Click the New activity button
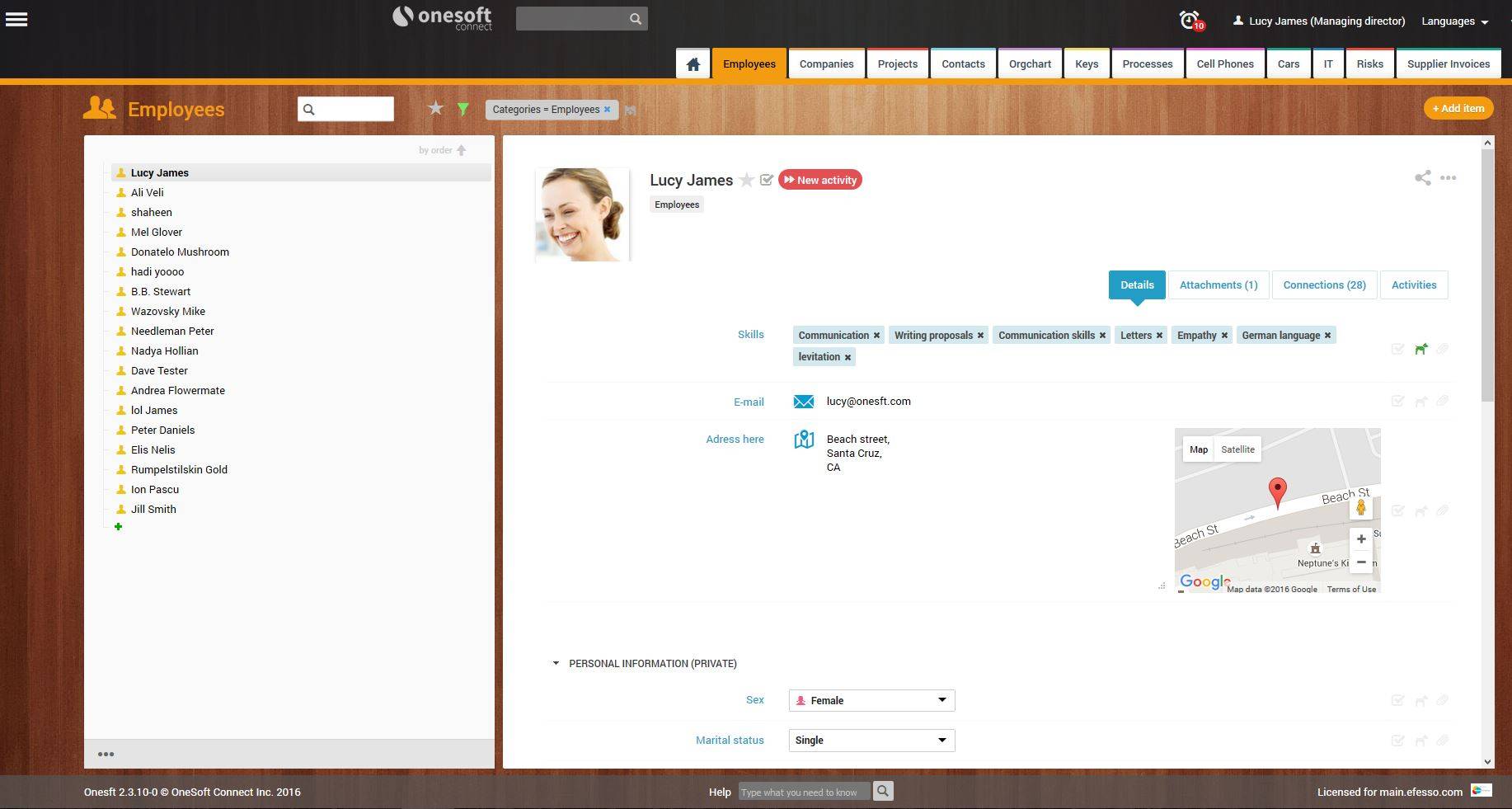This screenshot has height=809, width=1512. click(x=820, y=181)
